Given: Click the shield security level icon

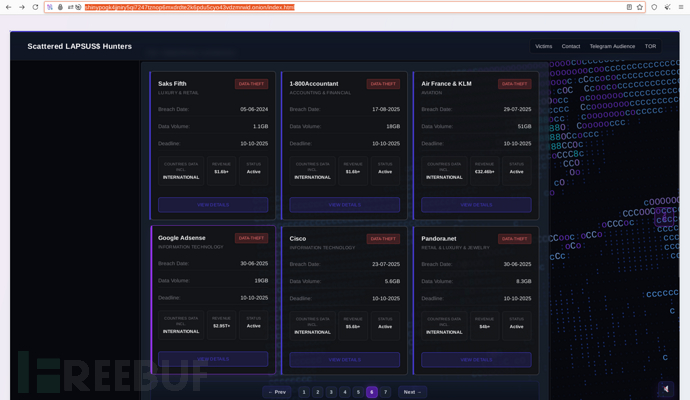Looking at the screenshot, I should [655, 7].
